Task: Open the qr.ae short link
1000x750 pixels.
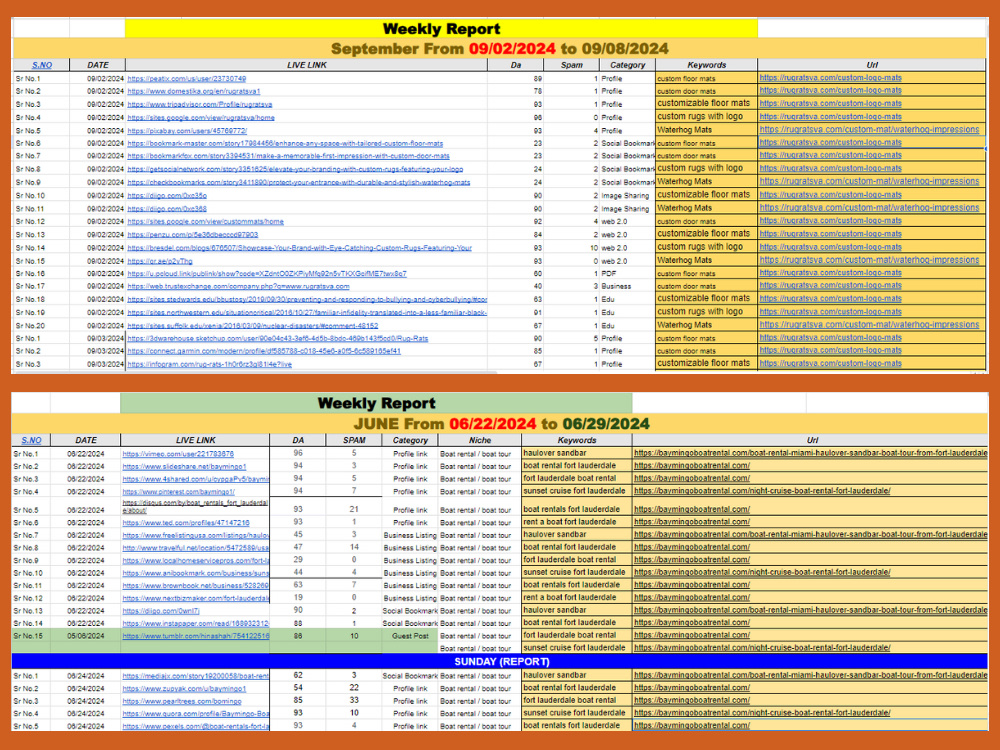Action: [x=159, y=261]
